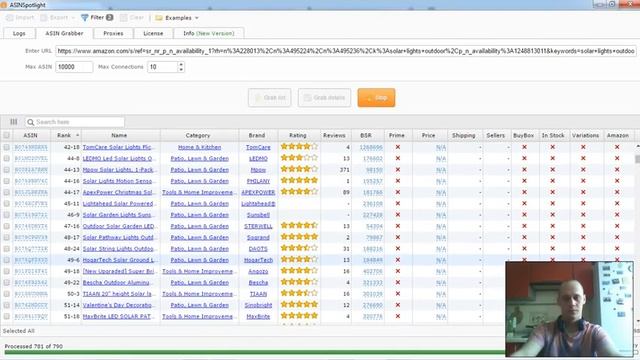Toggle the Rank column sort arrow

[x=78, y=135]
